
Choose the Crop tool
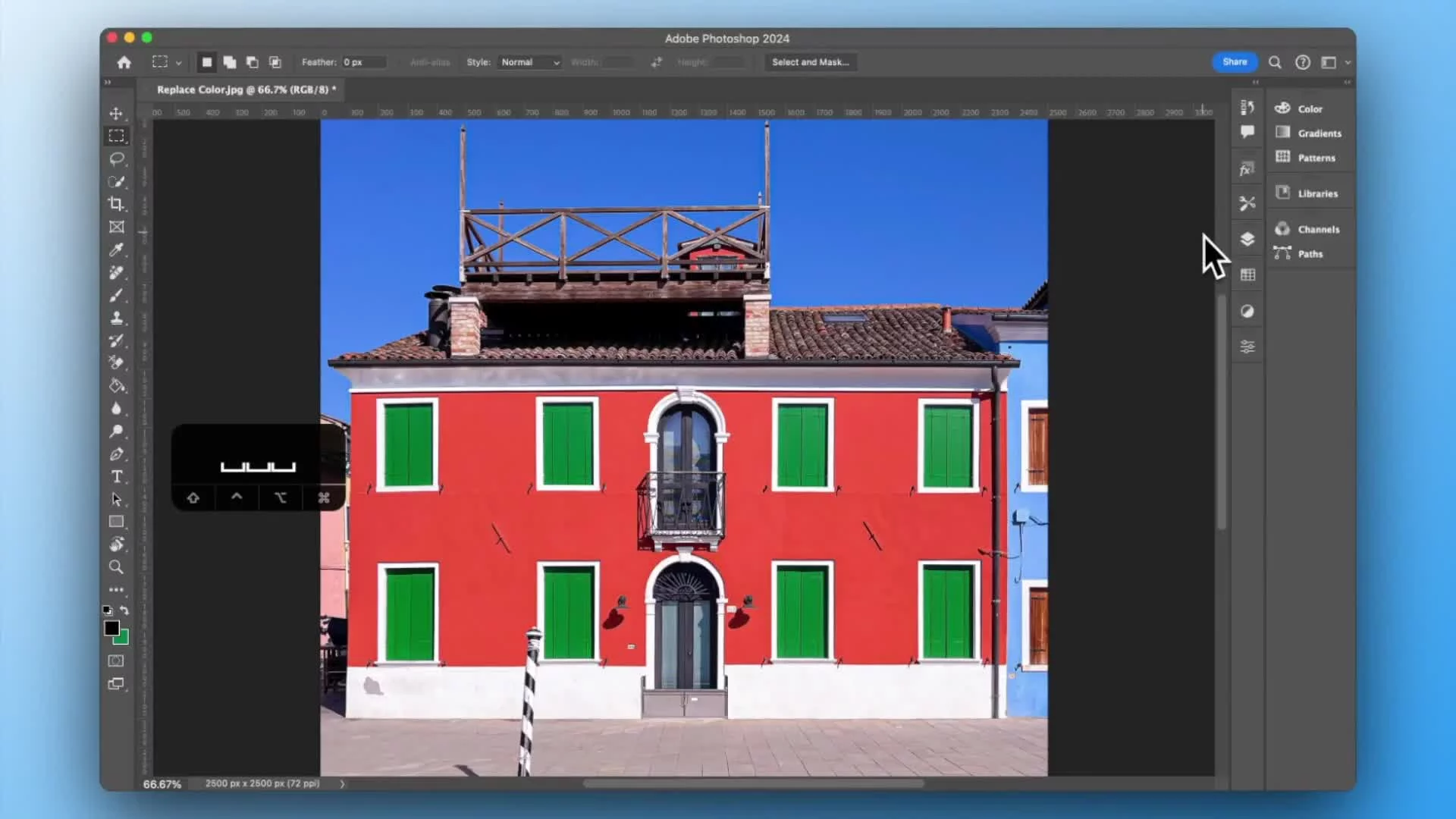[x=116, y=204]
